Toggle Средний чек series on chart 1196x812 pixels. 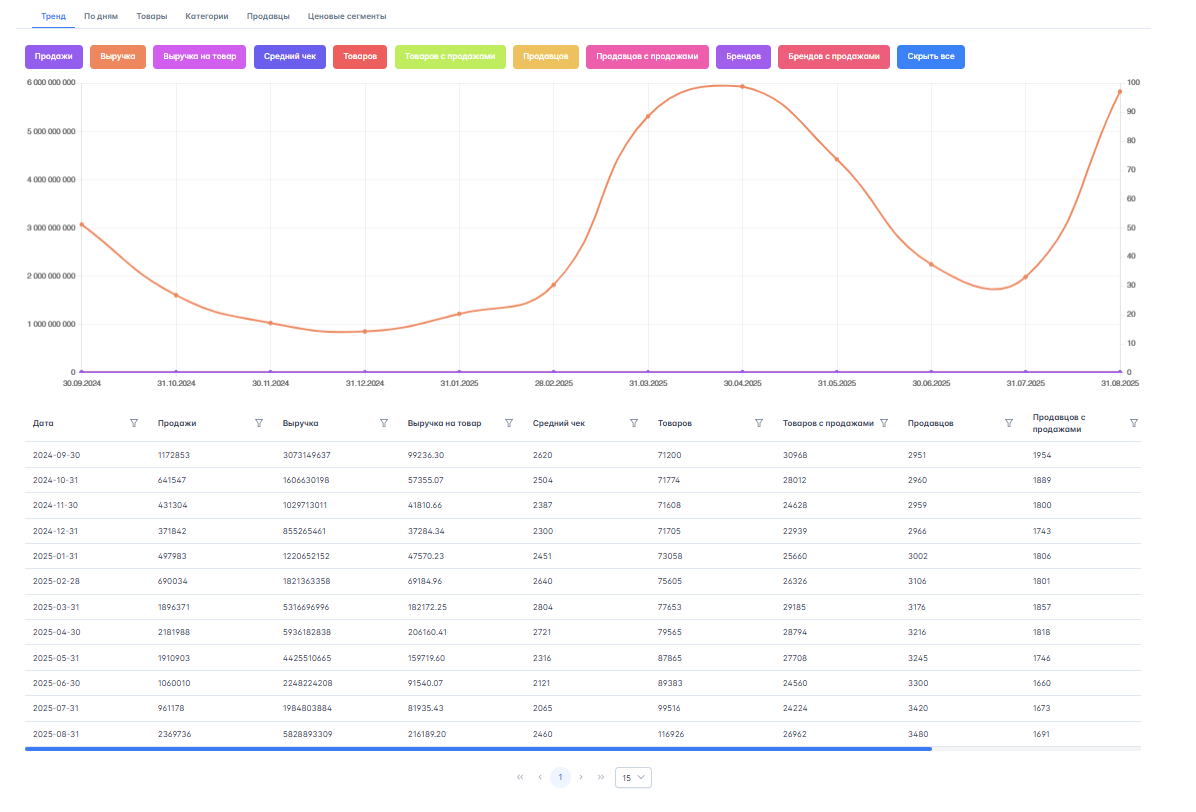(x=289, y=57)
